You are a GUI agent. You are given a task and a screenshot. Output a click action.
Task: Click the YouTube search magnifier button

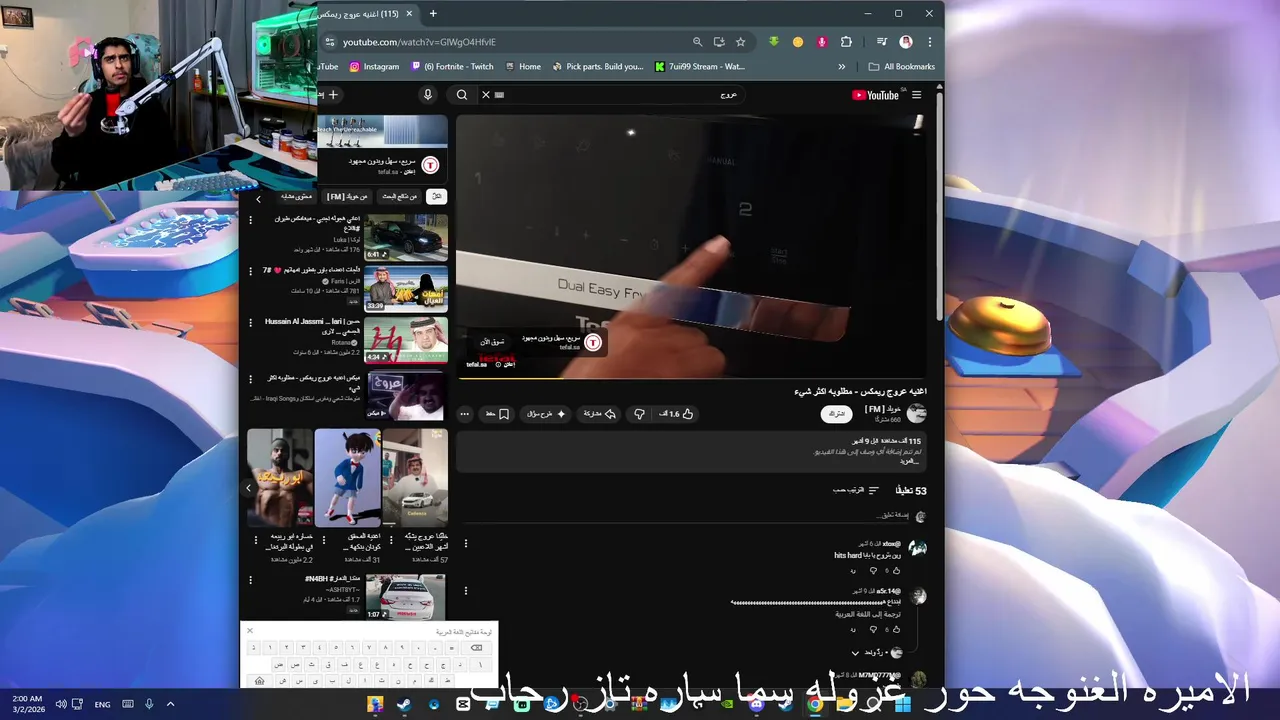pyautogui.click(x=462, y=95)
